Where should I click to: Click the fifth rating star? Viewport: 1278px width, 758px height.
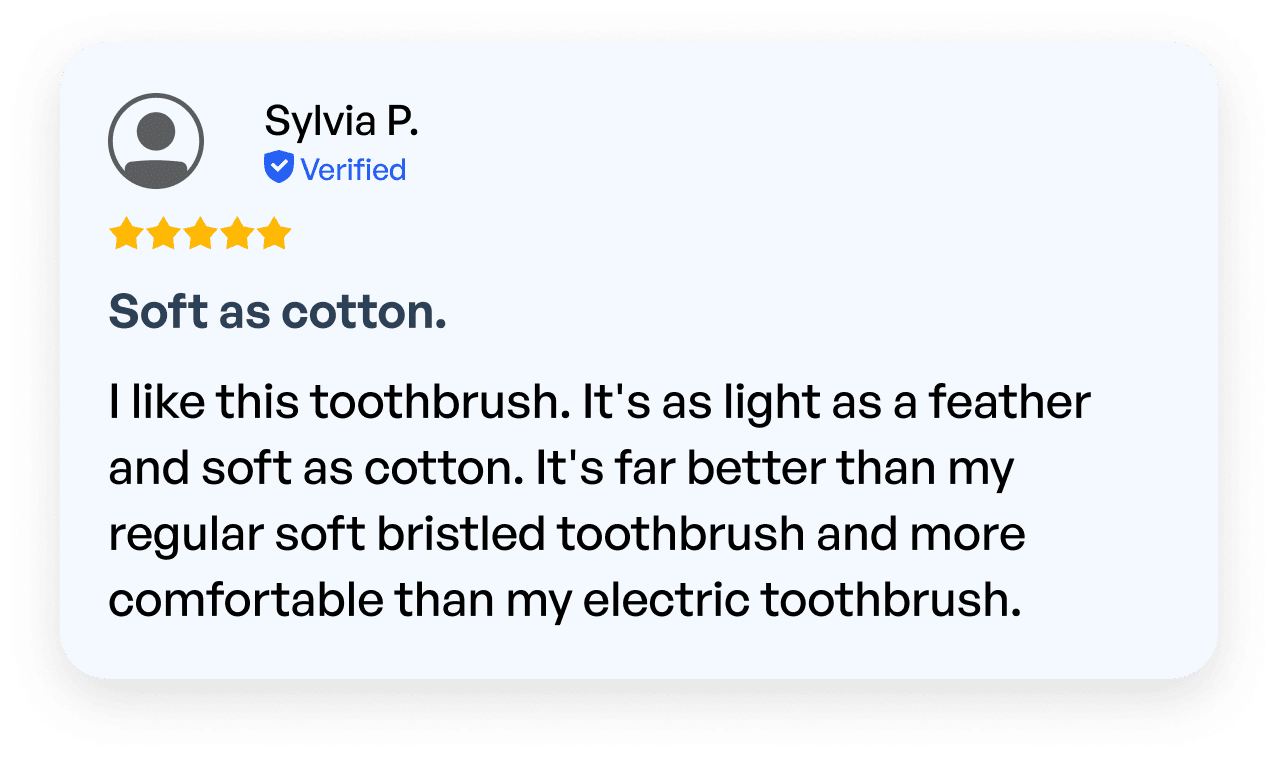[273, 235]
